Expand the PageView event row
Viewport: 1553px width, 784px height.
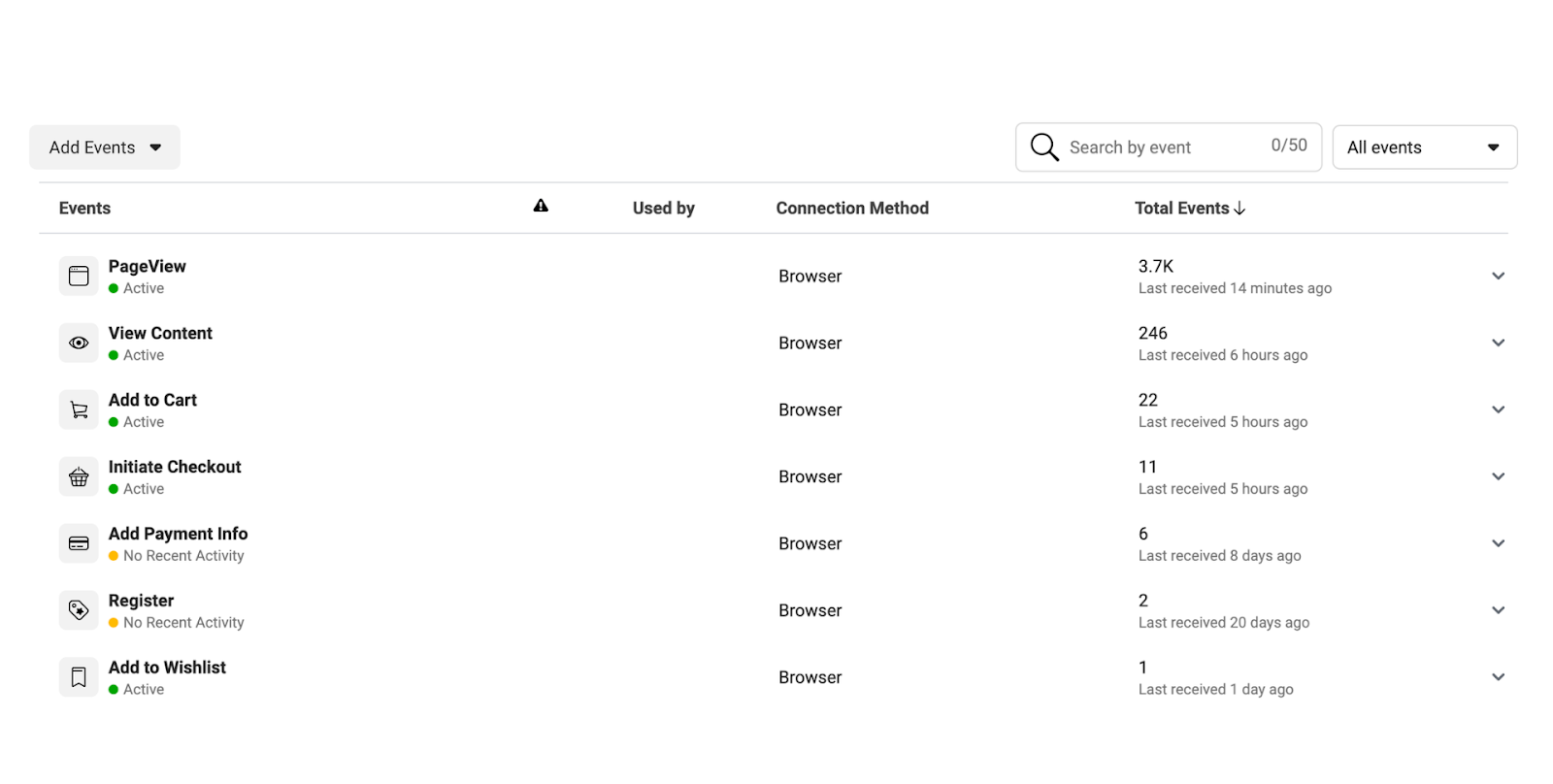tap(1499, 277)
